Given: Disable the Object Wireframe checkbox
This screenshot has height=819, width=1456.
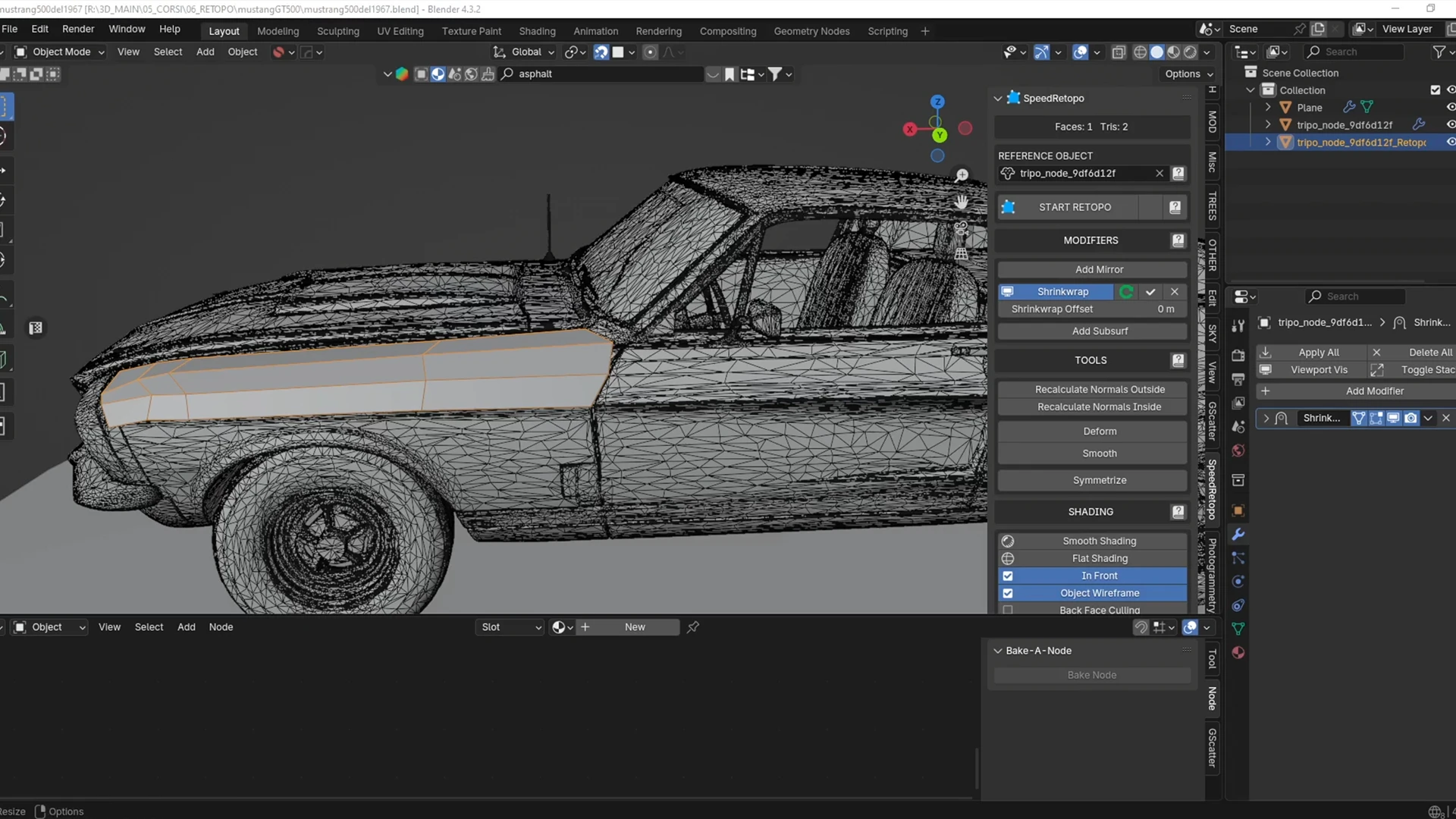Looking at the screenshot, I should (1008, 594).
